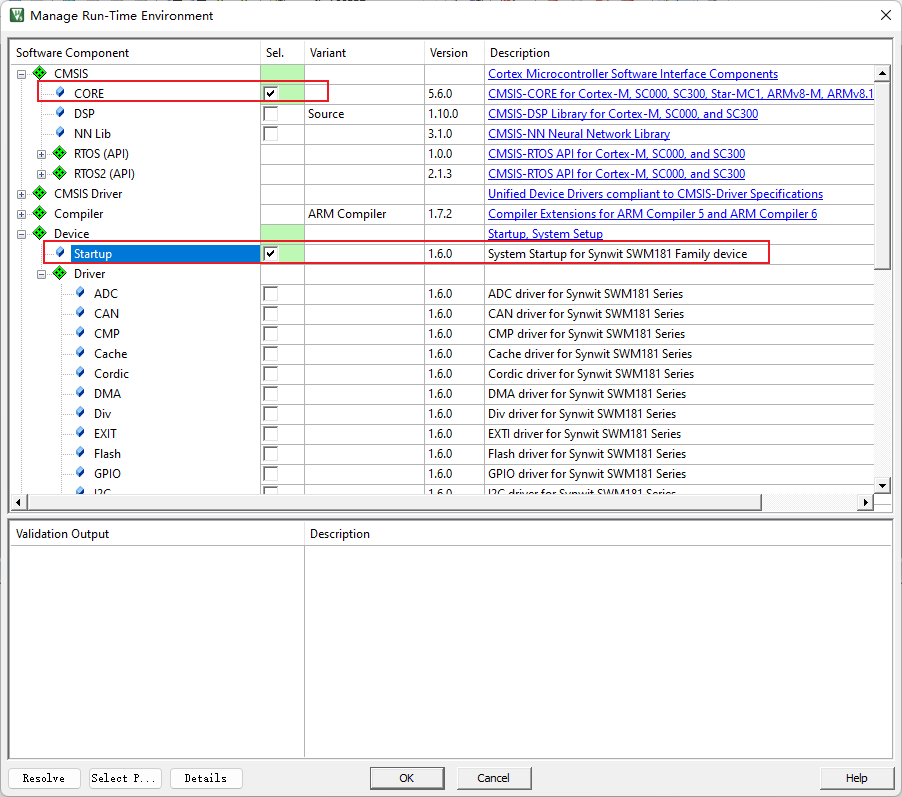Click OK to confirm the selection
902x797 pixels.
pyautogui.click(x=406, y=778)
